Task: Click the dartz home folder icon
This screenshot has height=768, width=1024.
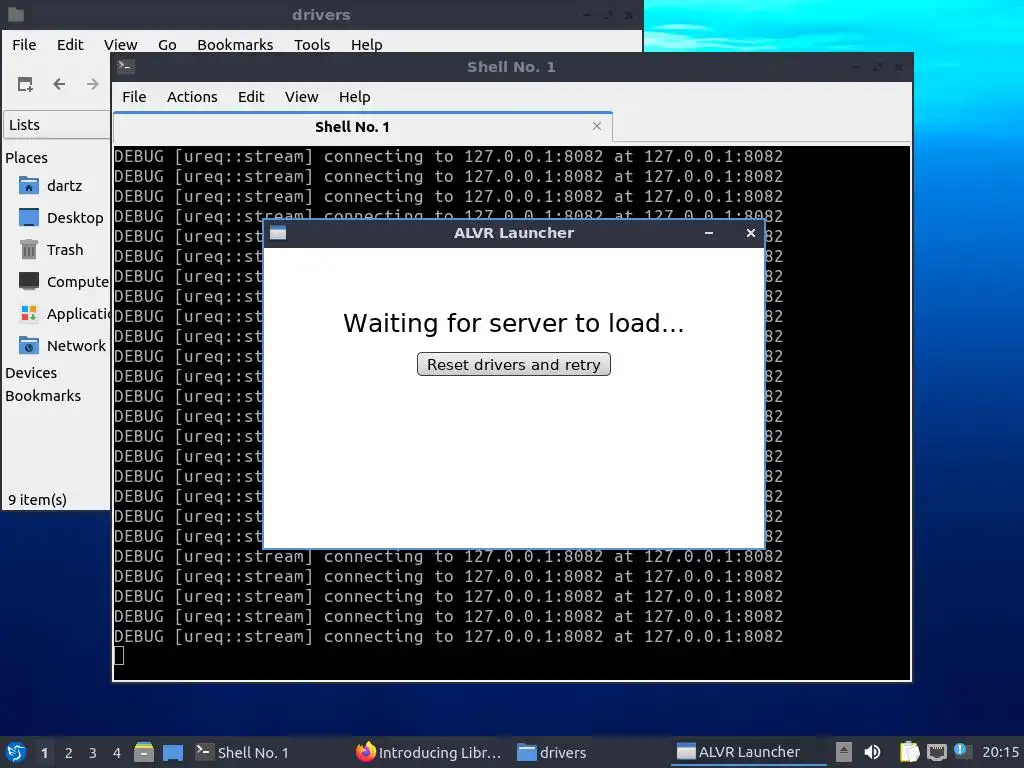Action: [x=29, y=186]
